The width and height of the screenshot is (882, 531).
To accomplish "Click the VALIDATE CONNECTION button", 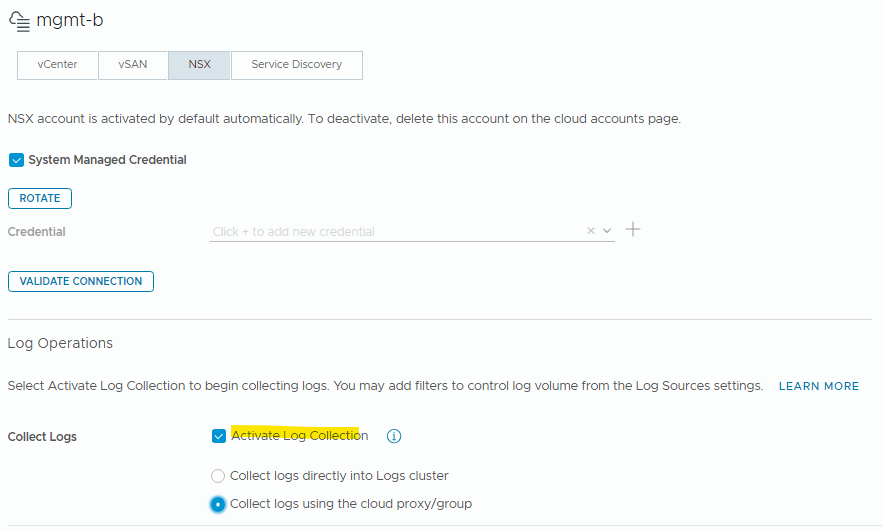I will [81, 281].
